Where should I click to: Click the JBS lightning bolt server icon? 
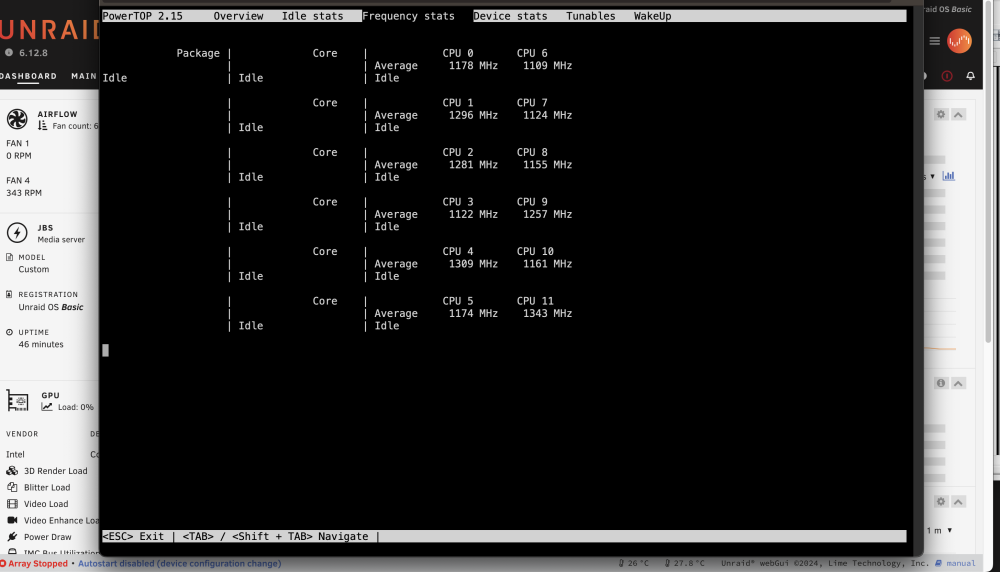coord(17,233)
